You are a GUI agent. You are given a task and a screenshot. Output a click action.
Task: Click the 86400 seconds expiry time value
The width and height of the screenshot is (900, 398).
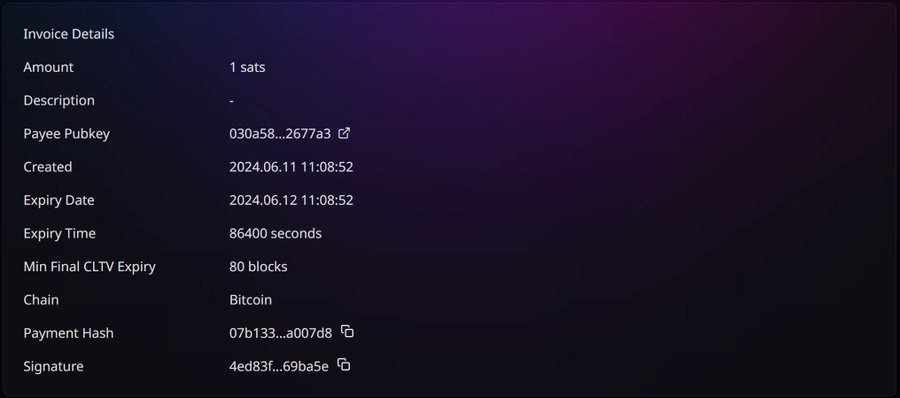pyautogui.click(x=276, y=234)
